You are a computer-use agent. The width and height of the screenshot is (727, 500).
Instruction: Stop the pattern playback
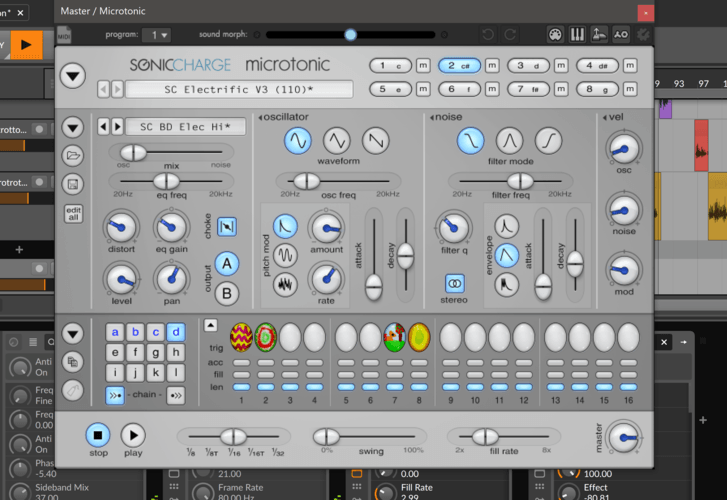98,435
